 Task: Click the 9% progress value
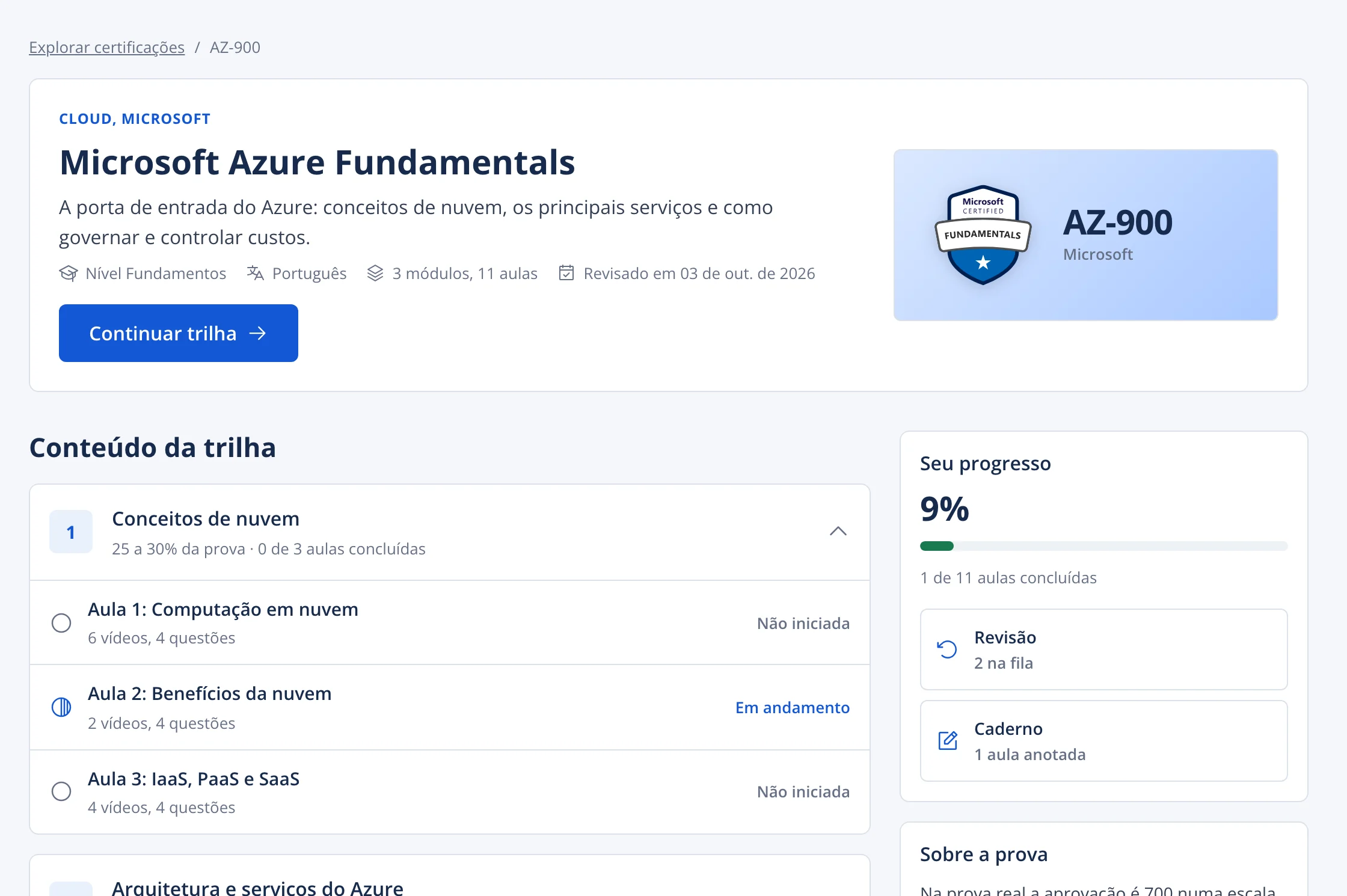click(945, 509)
